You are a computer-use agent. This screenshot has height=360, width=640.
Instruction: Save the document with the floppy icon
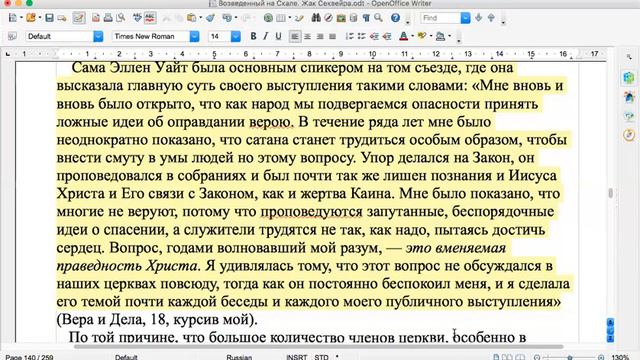pos(49,18)
